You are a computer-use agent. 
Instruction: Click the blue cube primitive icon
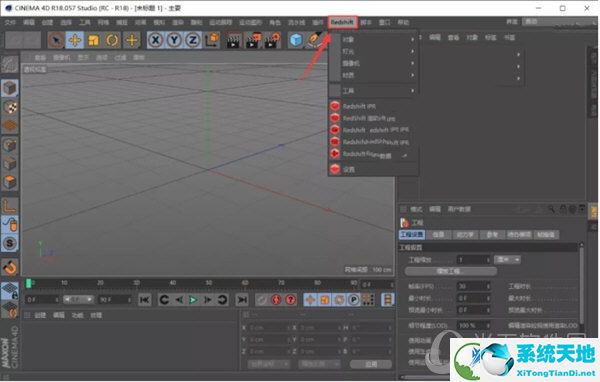coord(296,40)
